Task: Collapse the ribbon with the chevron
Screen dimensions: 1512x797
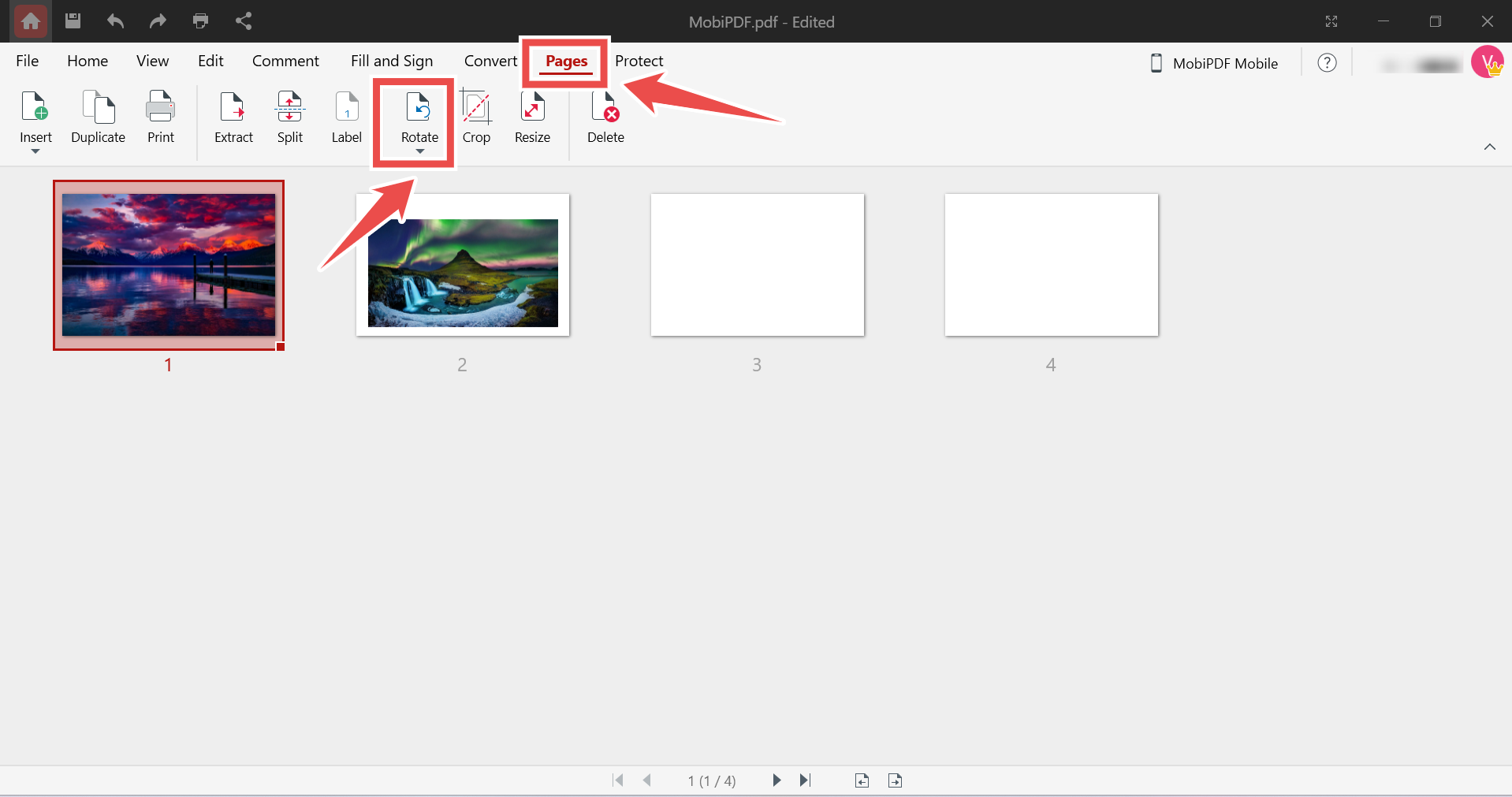Action: pyautogui.click(x=1490, y=147)
